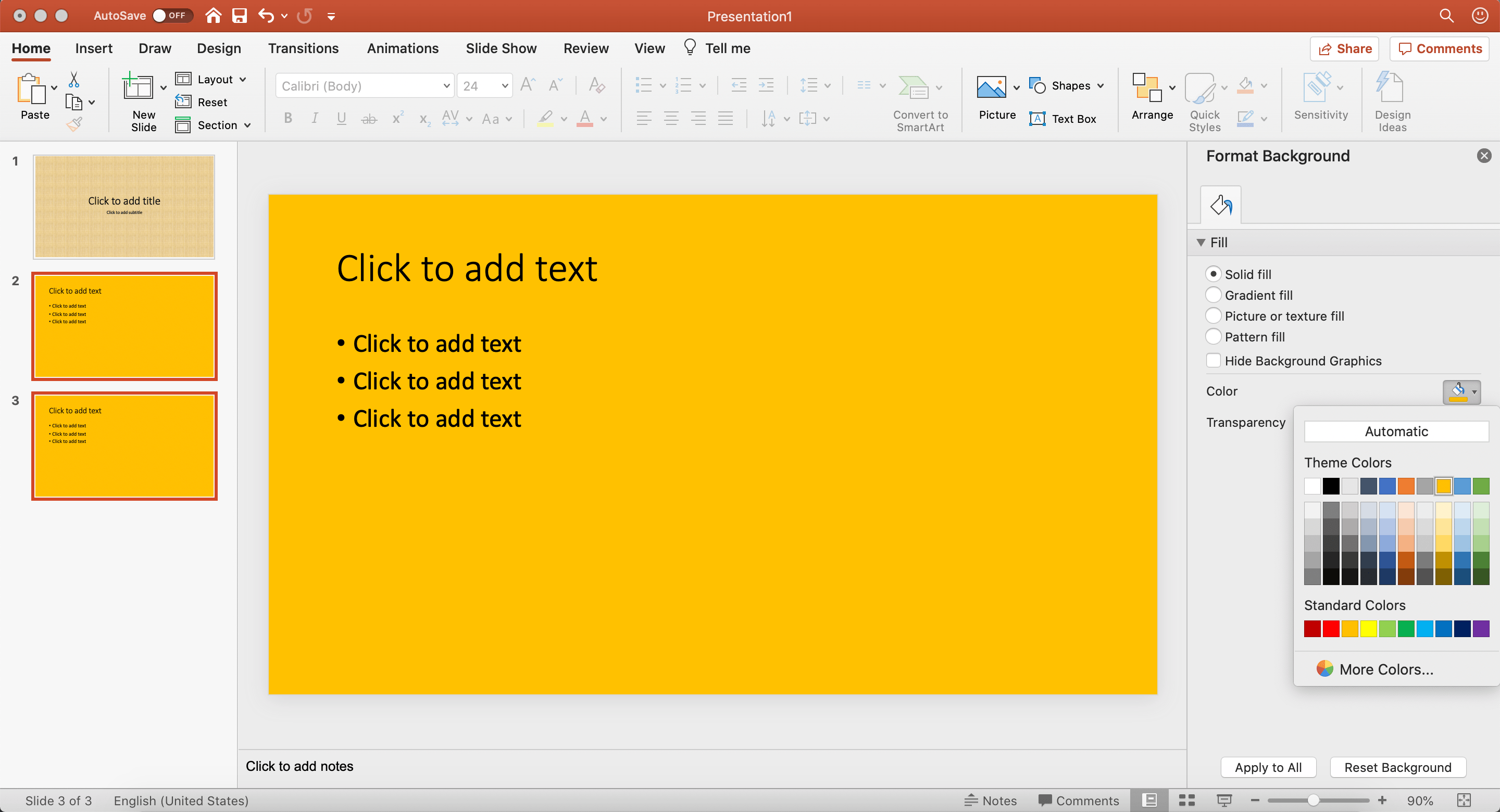This screenshot has height=812, width=1500.
Task: Click the Sensitivity icon
Action: pyautogui.click(x=1317, y=87)
